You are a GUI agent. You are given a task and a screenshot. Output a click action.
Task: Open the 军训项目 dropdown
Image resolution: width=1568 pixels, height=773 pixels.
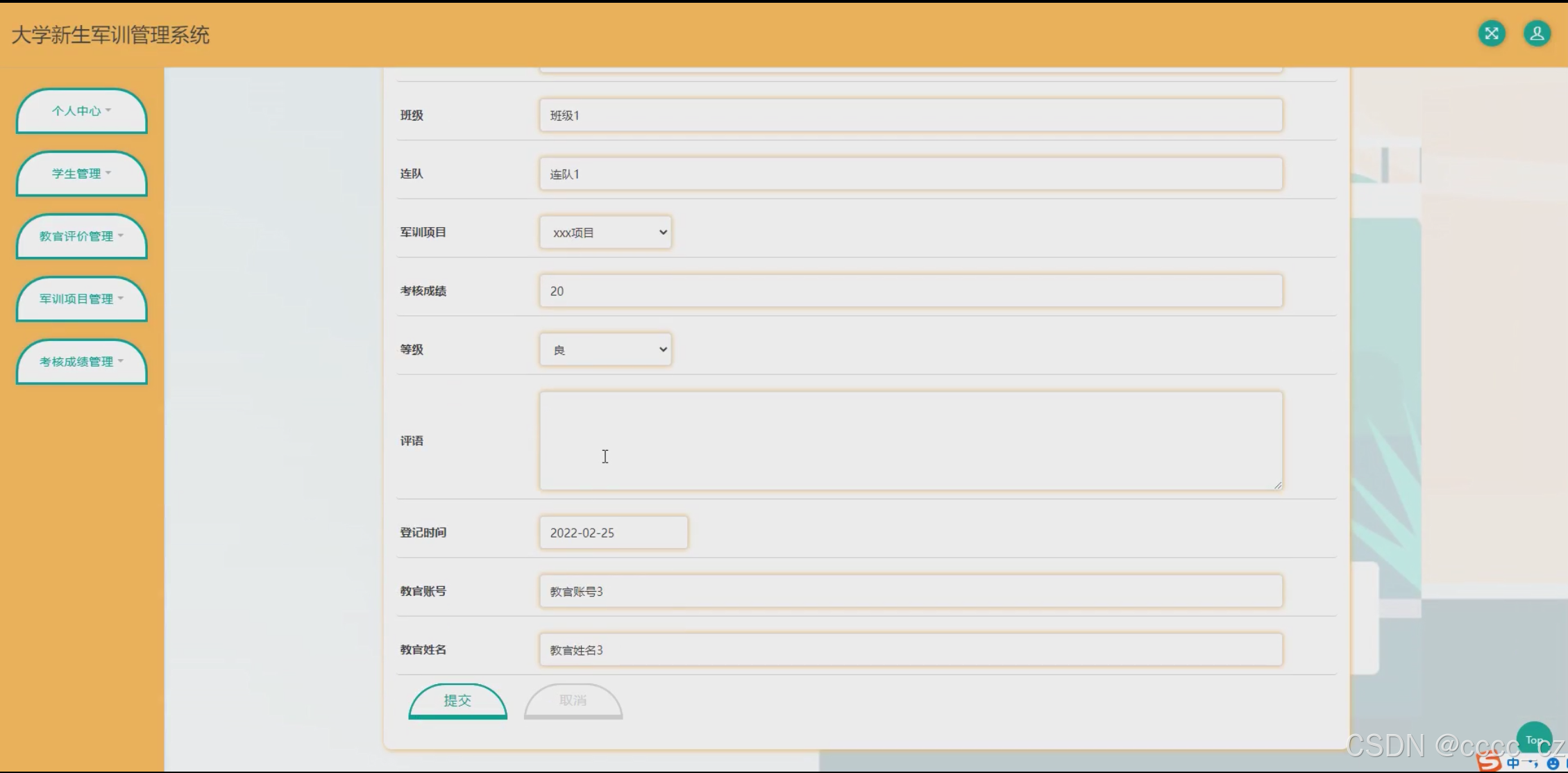(605, 233)
